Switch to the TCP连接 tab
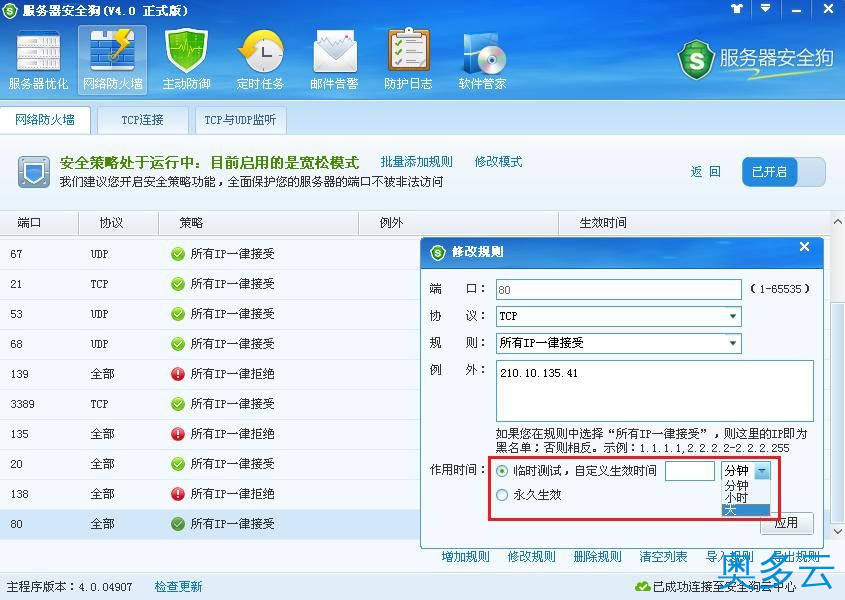Image resolution: width=845 pixels, height=600 pixels. click(x=142, y=120)
